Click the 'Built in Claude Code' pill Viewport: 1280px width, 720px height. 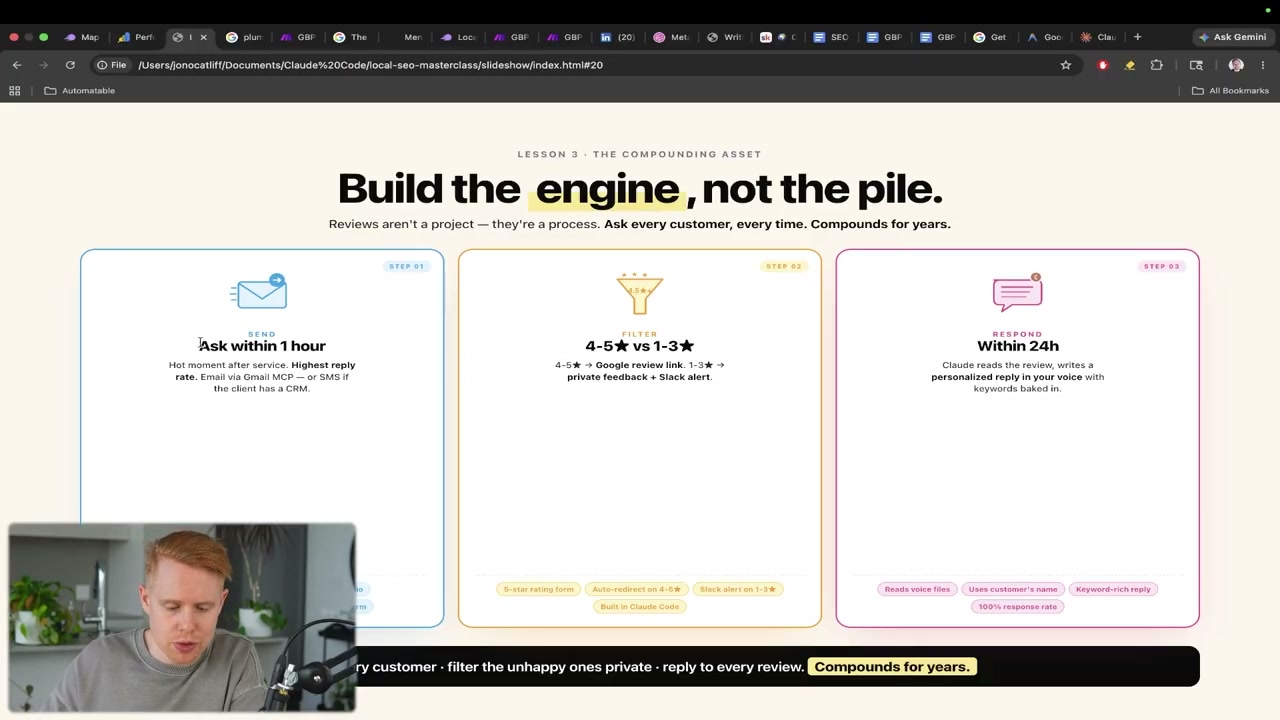tap(640, 607)
